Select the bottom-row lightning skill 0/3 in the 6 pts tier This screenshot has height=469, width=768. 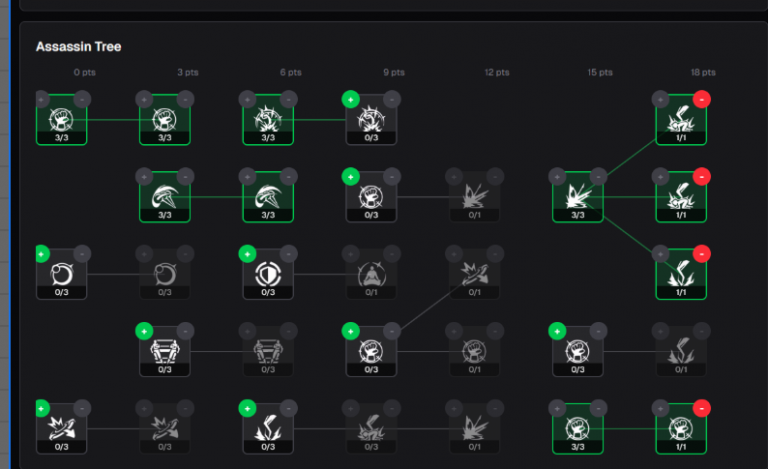(268, 429)
